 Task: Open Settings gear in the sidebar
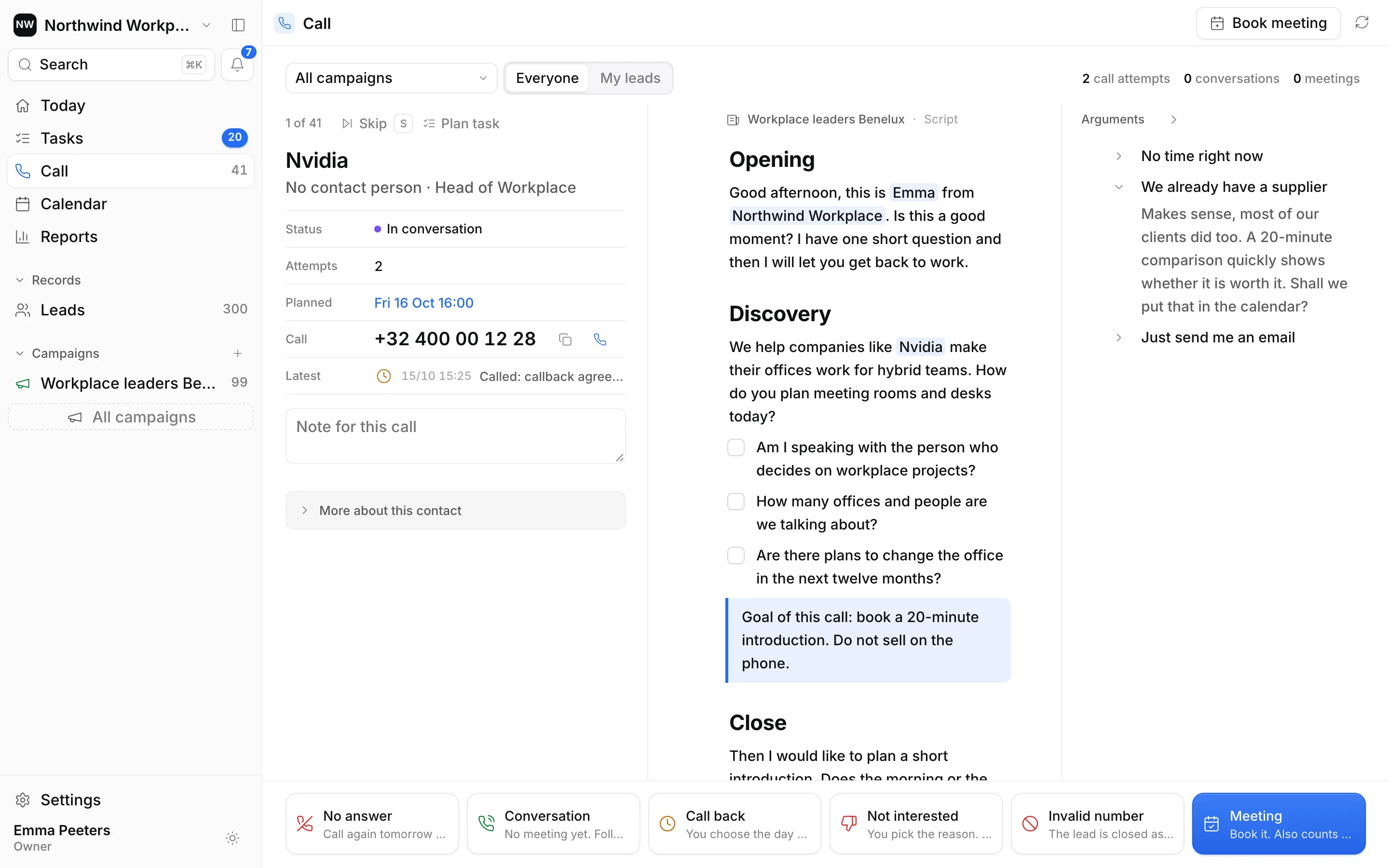(x=131, y=800)
